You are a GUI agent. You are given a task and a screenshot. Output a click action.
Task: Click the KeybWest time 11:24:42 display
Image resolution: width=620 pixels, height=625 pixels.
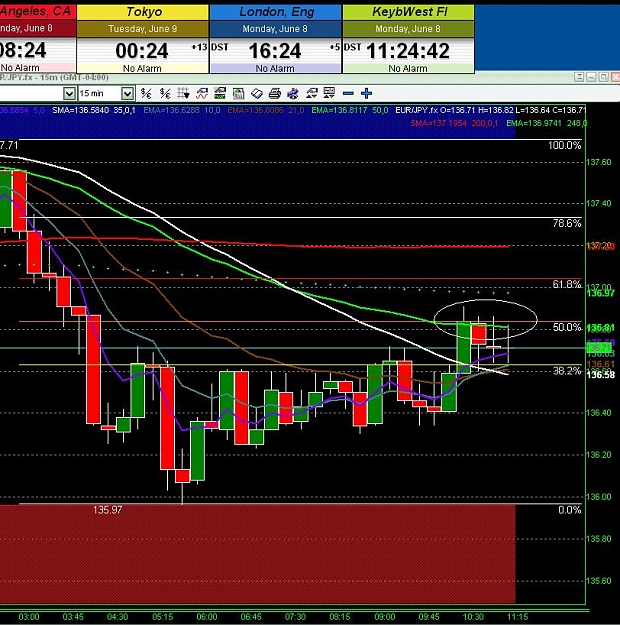[x=408, y=51]
